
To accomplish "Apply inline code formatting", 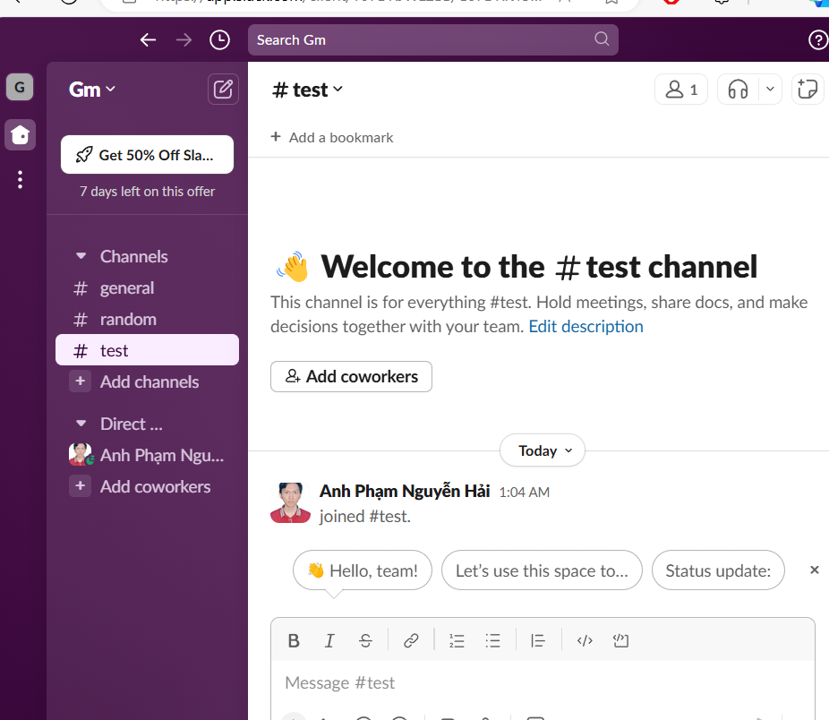I will tap(585, 641).
